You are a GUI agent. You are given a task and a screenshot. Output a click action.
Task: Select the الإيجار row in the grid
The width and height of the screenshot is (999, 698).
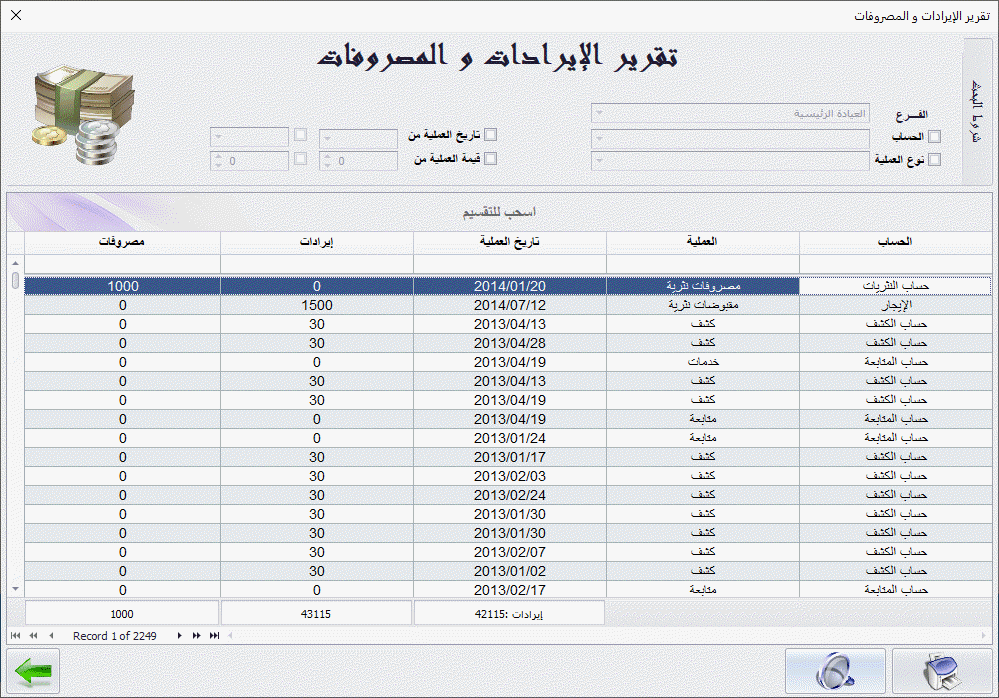700,305
